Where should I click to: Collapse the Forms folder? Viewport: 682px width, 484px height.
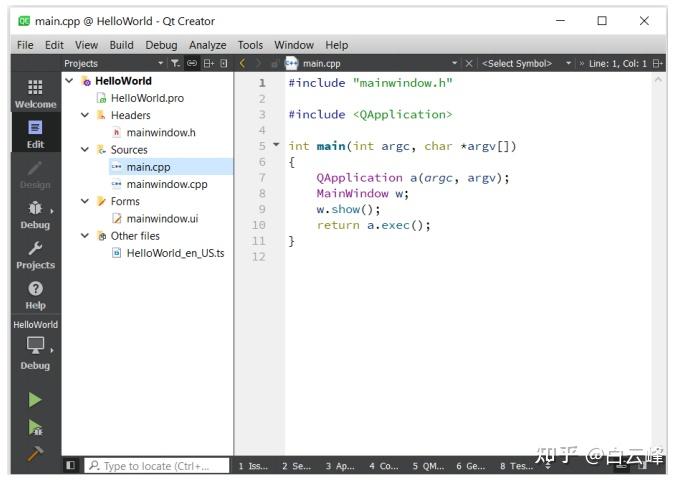click(x=85, y=201)
